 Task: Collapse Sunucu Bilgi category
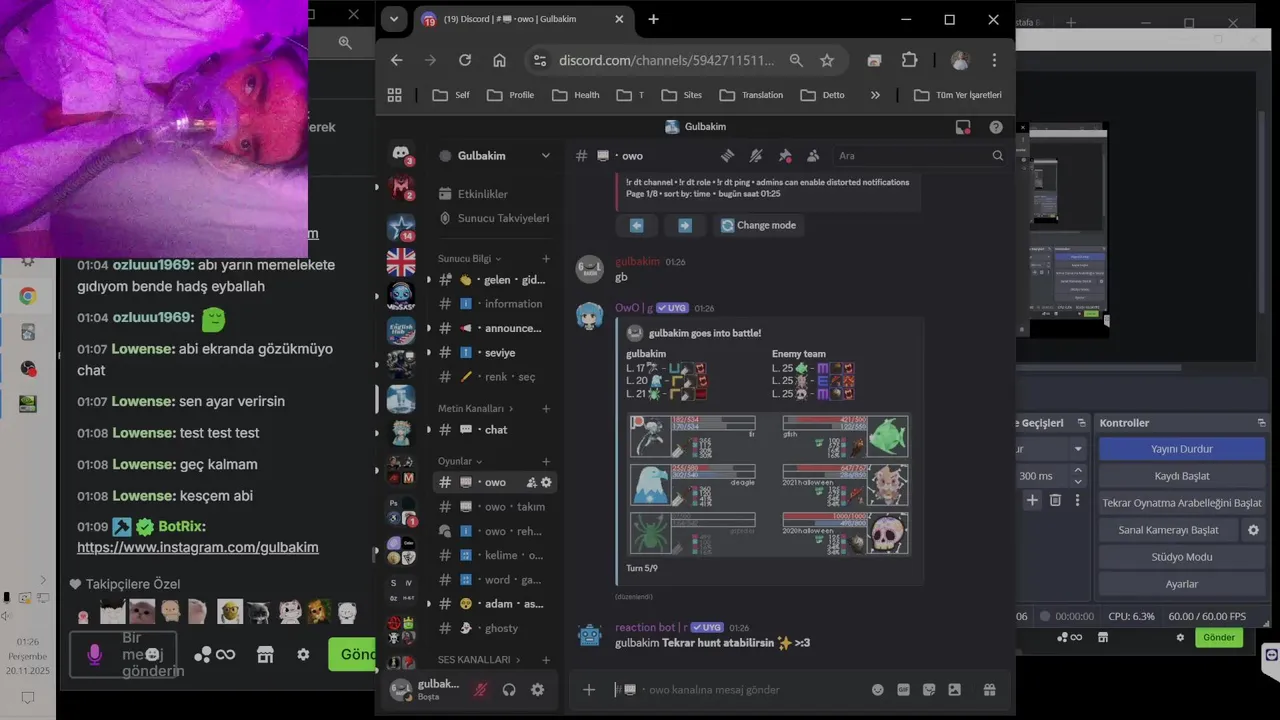469,259
